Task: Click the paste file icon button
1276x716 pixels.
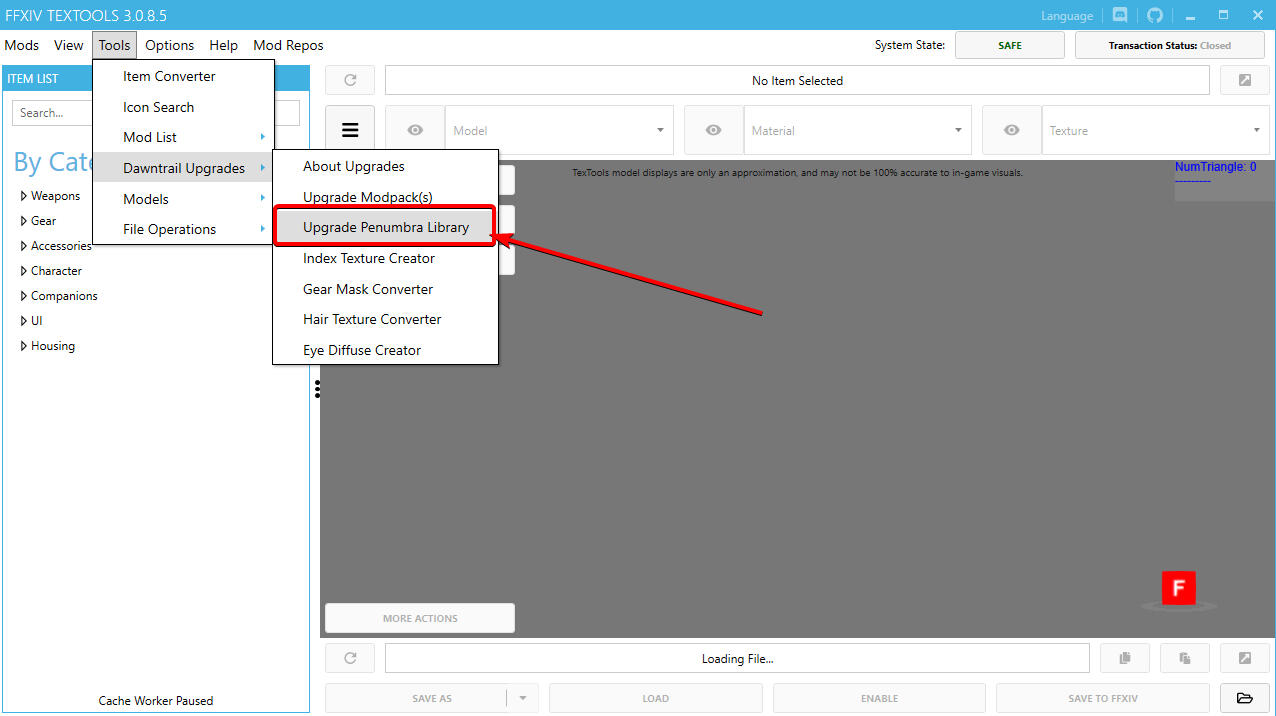Action: tap(1185, 658)
